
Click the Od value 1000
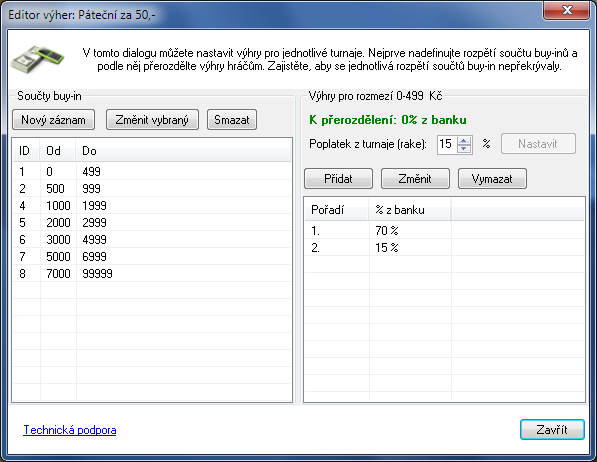[58, 206]
